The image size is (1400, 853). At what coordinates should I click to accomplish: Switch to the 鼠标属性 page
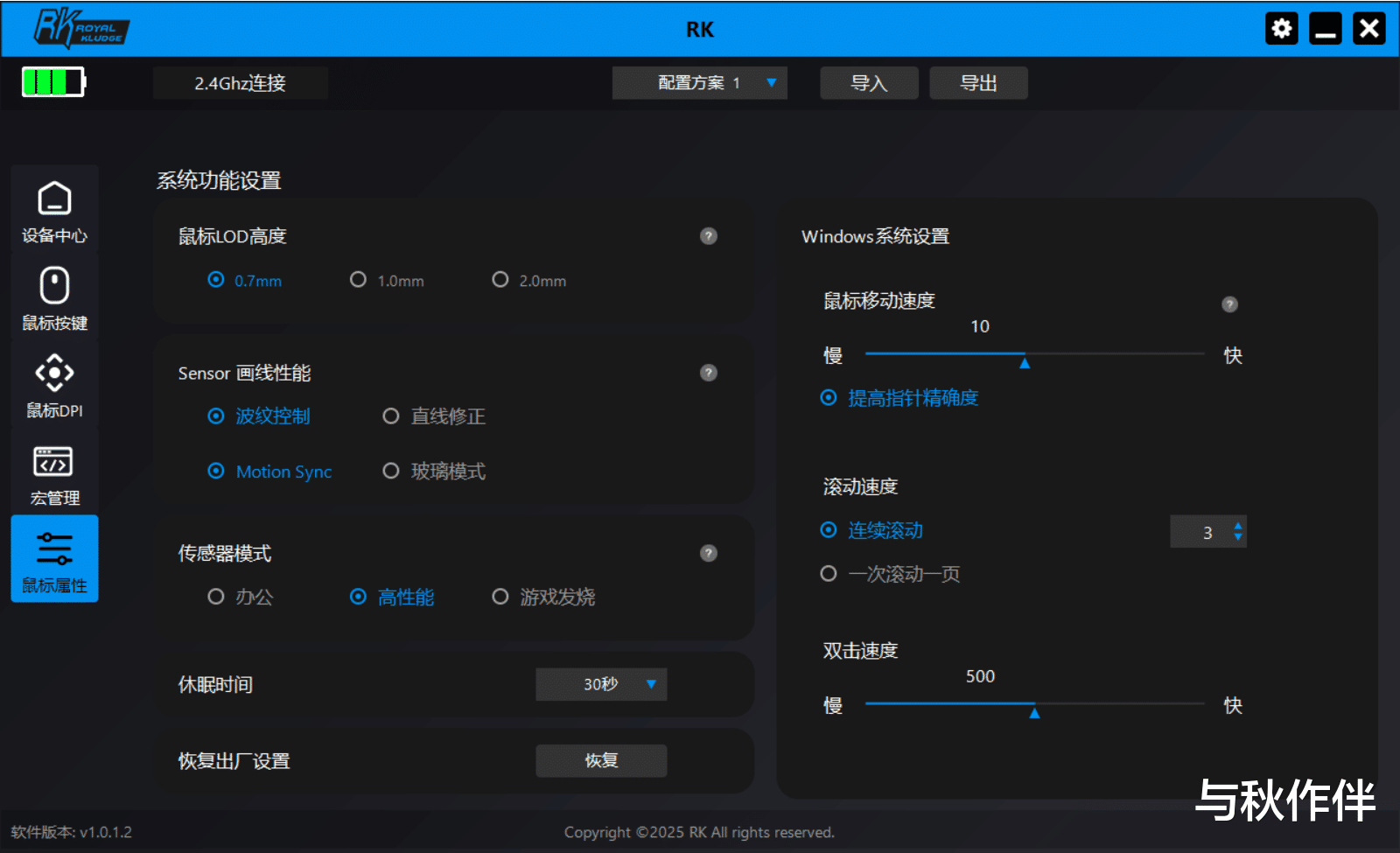[x=54, y=560]
